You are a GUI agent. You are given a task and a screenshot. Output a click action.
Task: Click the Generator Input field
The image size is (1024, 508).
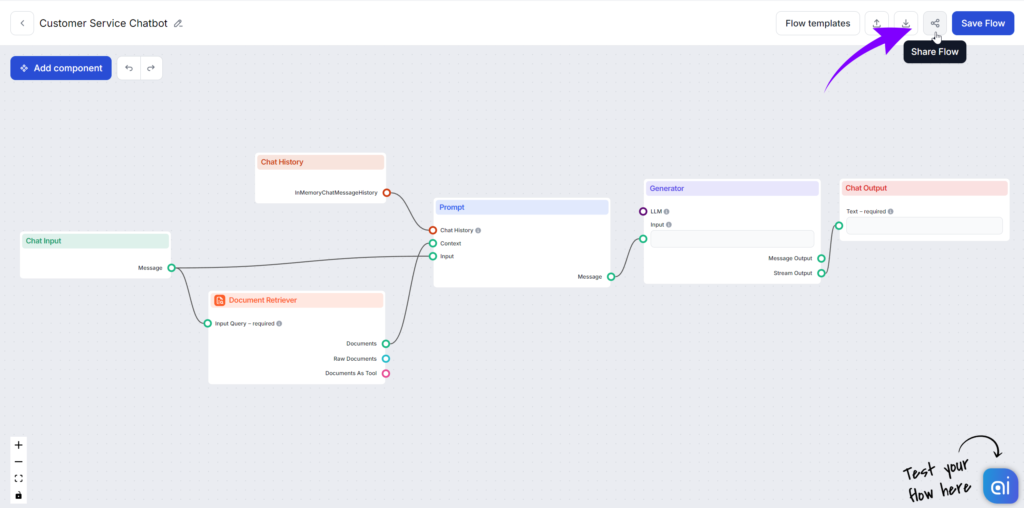(732, 239)
